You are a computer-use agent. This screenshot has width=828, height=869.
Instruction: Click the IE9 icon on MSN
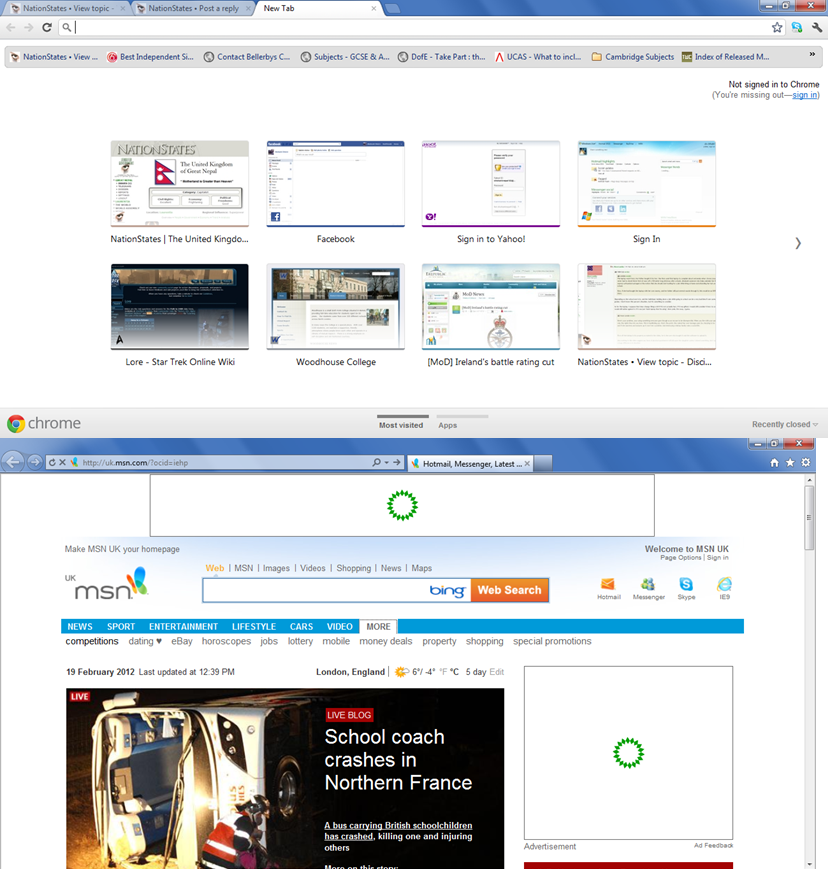(x=724, y=588)
